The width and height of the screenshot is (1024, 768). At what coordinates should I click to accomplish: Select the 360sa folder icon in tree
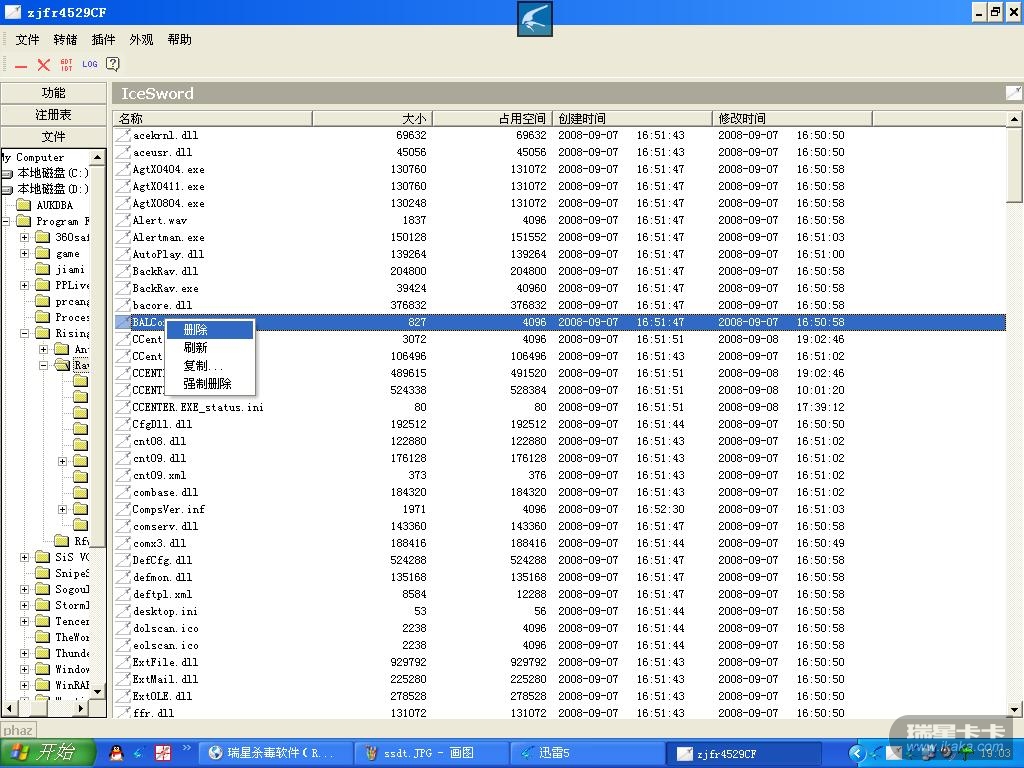[42, 238]
